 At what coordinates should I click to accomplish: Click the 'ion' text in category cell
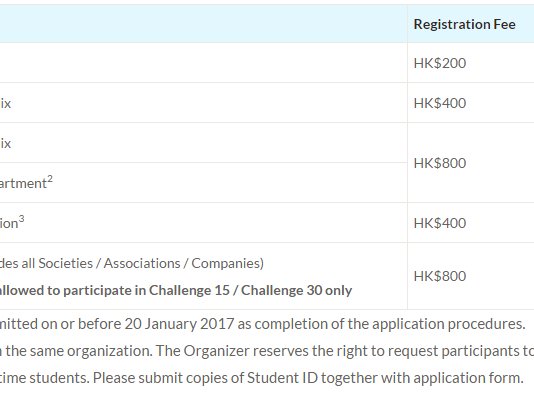9,224
